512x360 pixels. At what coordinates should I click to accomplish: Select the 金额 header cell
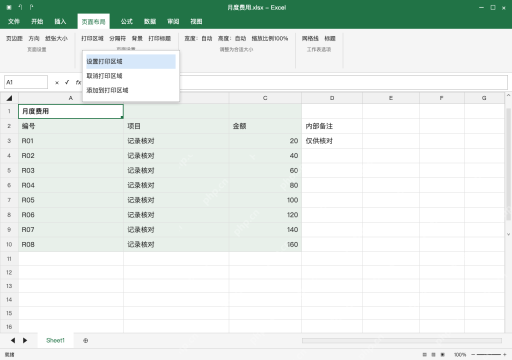tap(265, 126)
